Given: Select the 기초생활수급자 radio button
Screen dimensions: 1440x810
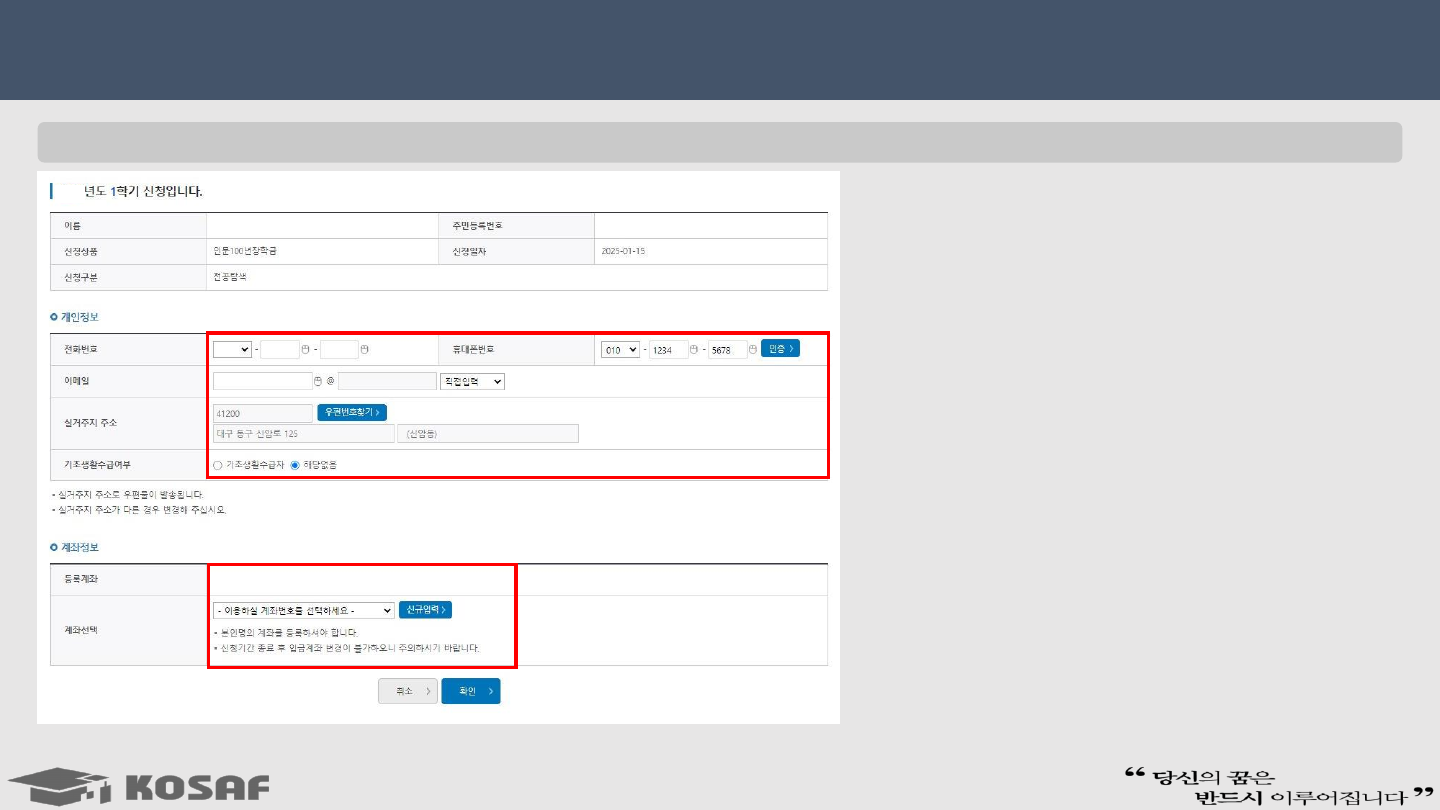Looking at the screenshot, I should tap(218, 465).
